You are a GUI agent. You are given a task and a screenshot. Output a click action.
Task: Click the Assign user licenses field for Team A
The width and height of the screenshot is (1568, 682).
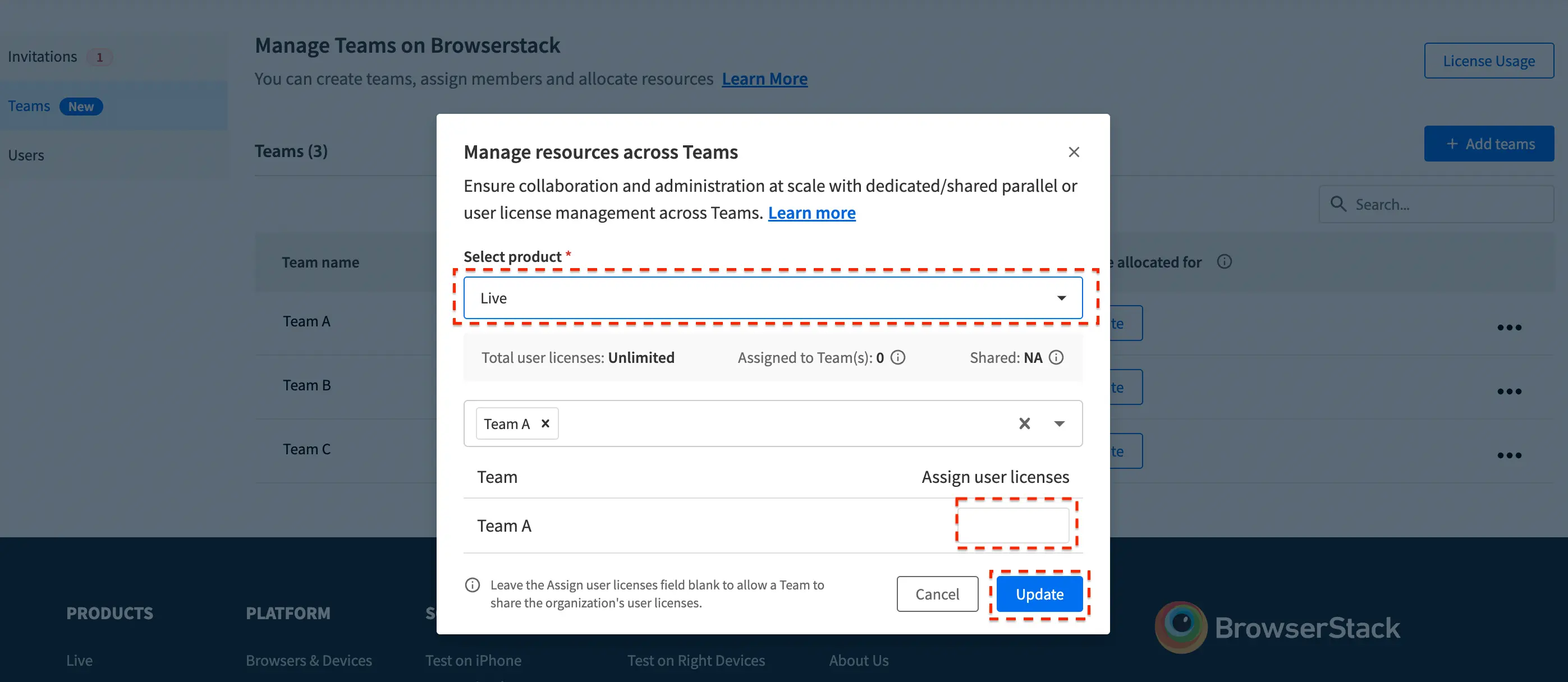[x=1014, y=525]
